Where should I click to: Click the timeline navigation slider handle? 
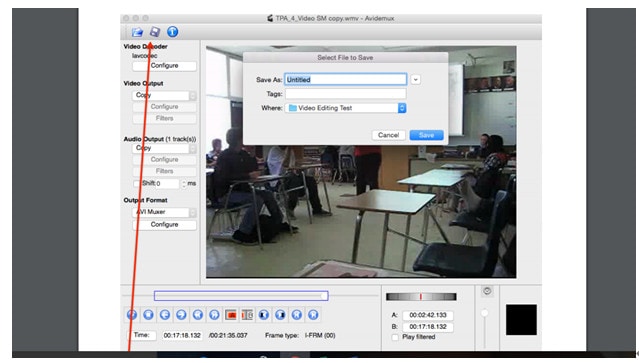click(324, 296)
